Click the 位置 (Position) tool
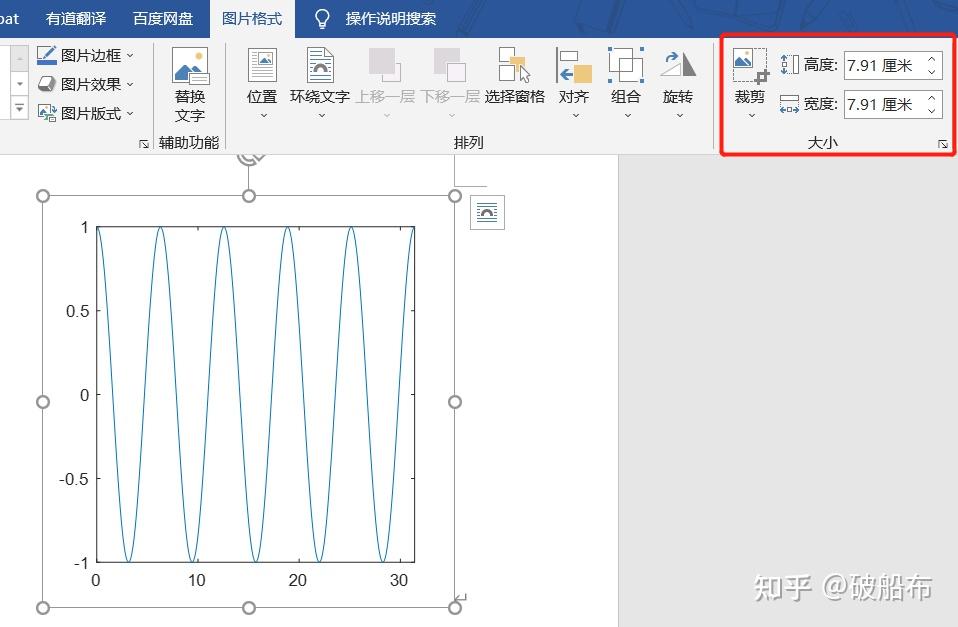 tap(261, 75)
